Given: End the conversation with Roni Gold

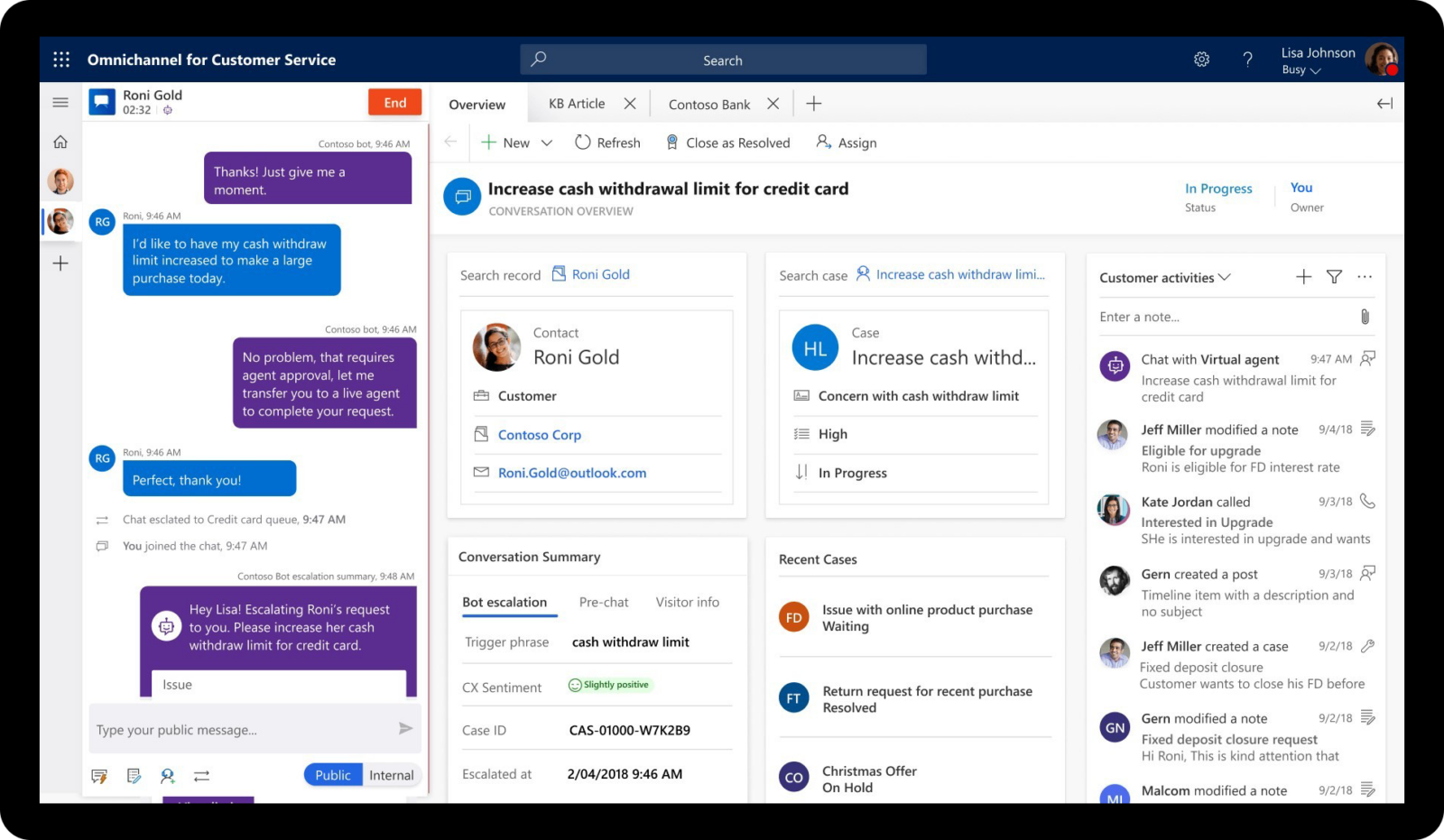Looking at the screenshot, I should tap(395, 102).
